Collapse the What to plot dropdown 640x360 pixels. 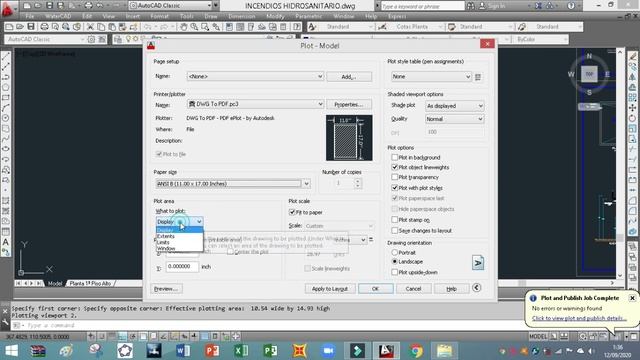tap(199, 222)
